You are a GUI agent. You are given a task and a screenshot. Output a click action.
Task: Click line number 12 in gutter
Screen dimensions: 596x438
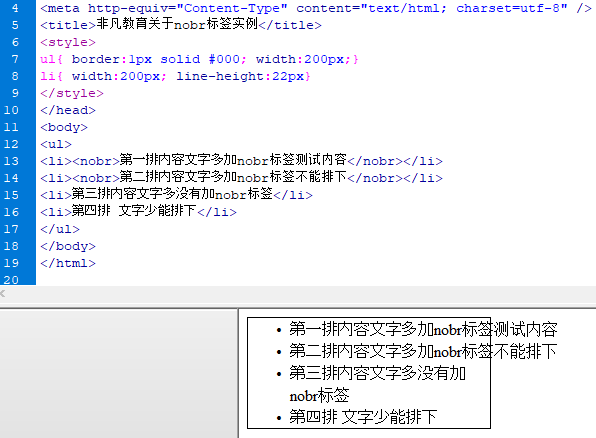11,144
